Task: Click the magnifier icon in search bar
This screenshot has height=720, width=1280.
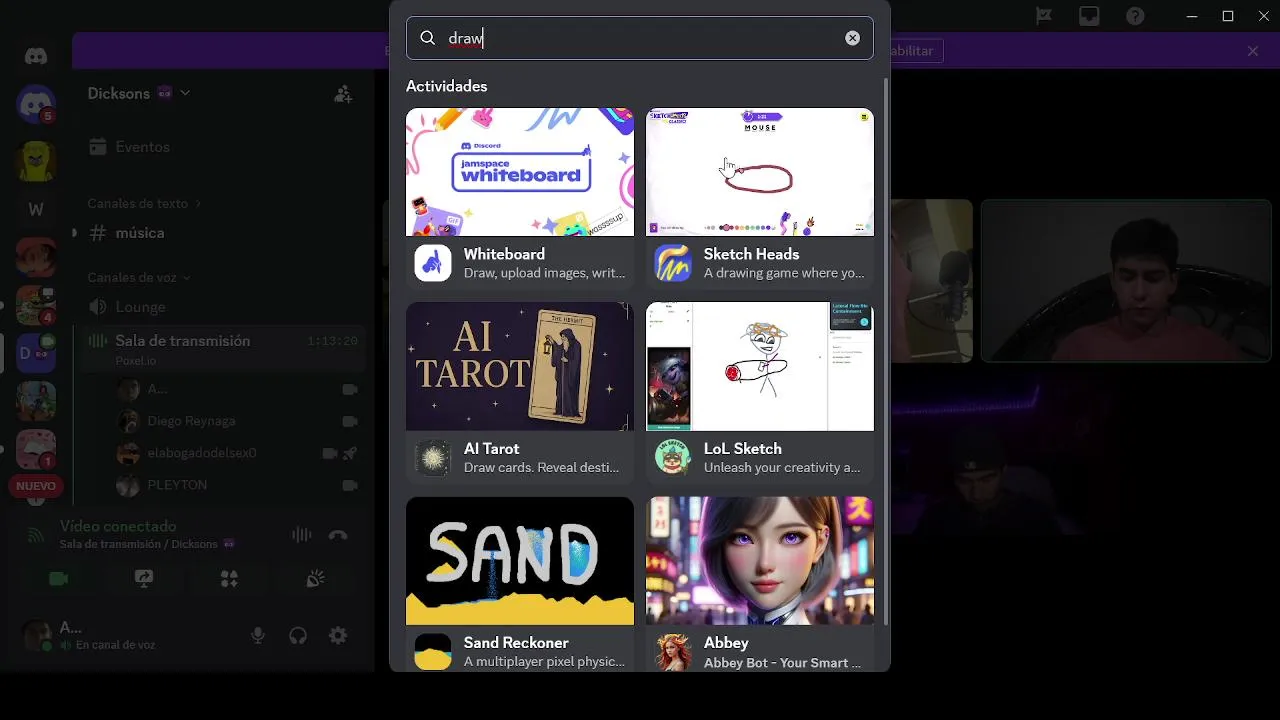Action: tap(428, 38)
